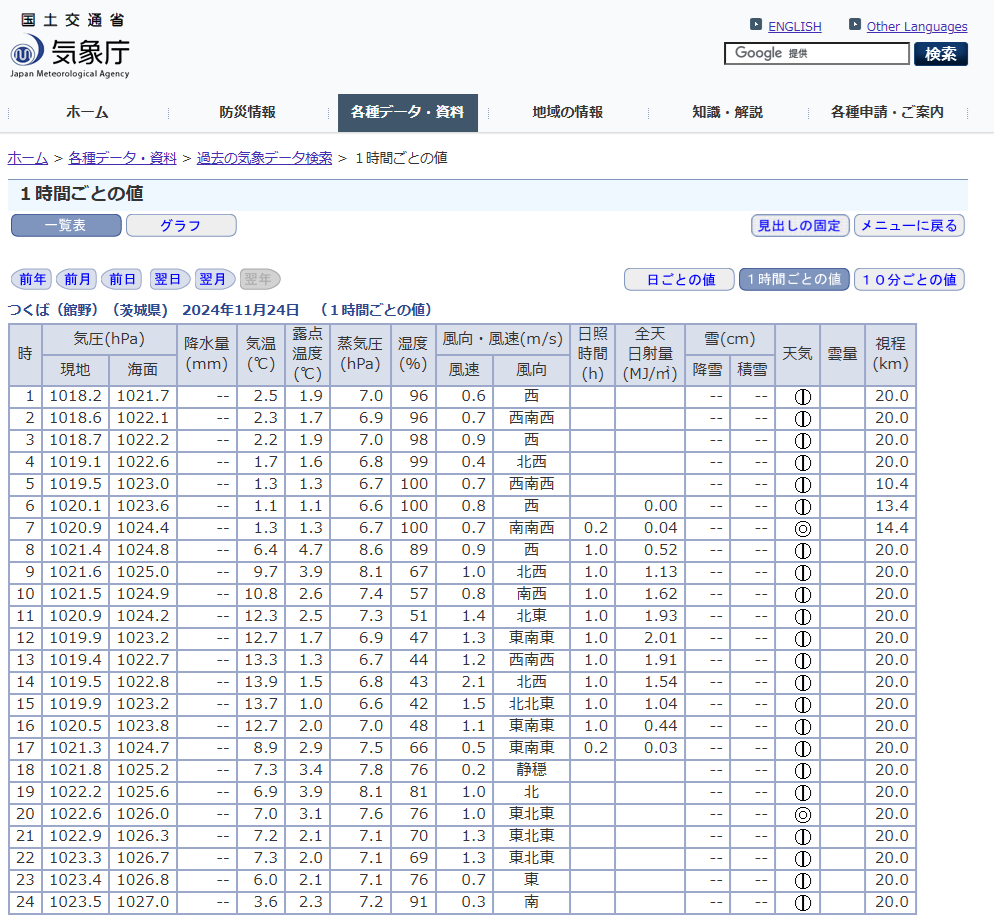Image resolution: width=994 pixels, height=922 pixels.
Task: Select the 1時間ごとの値 view button
Action: [x=794, y=279]
